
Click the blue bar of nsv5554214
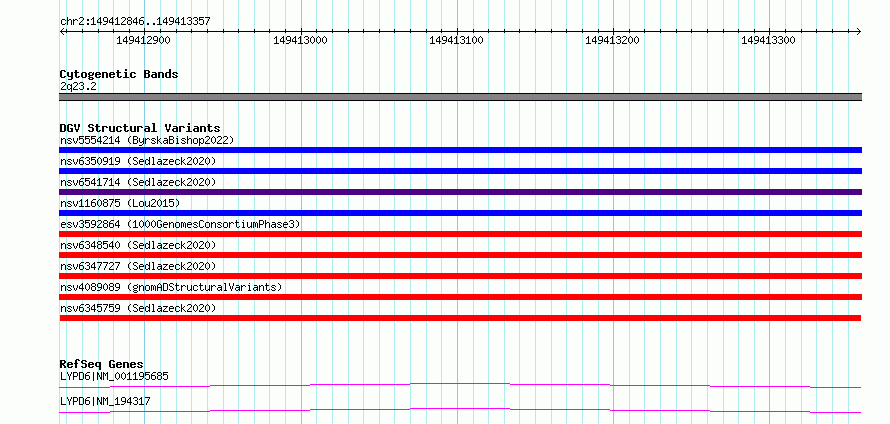pos(460,150)
